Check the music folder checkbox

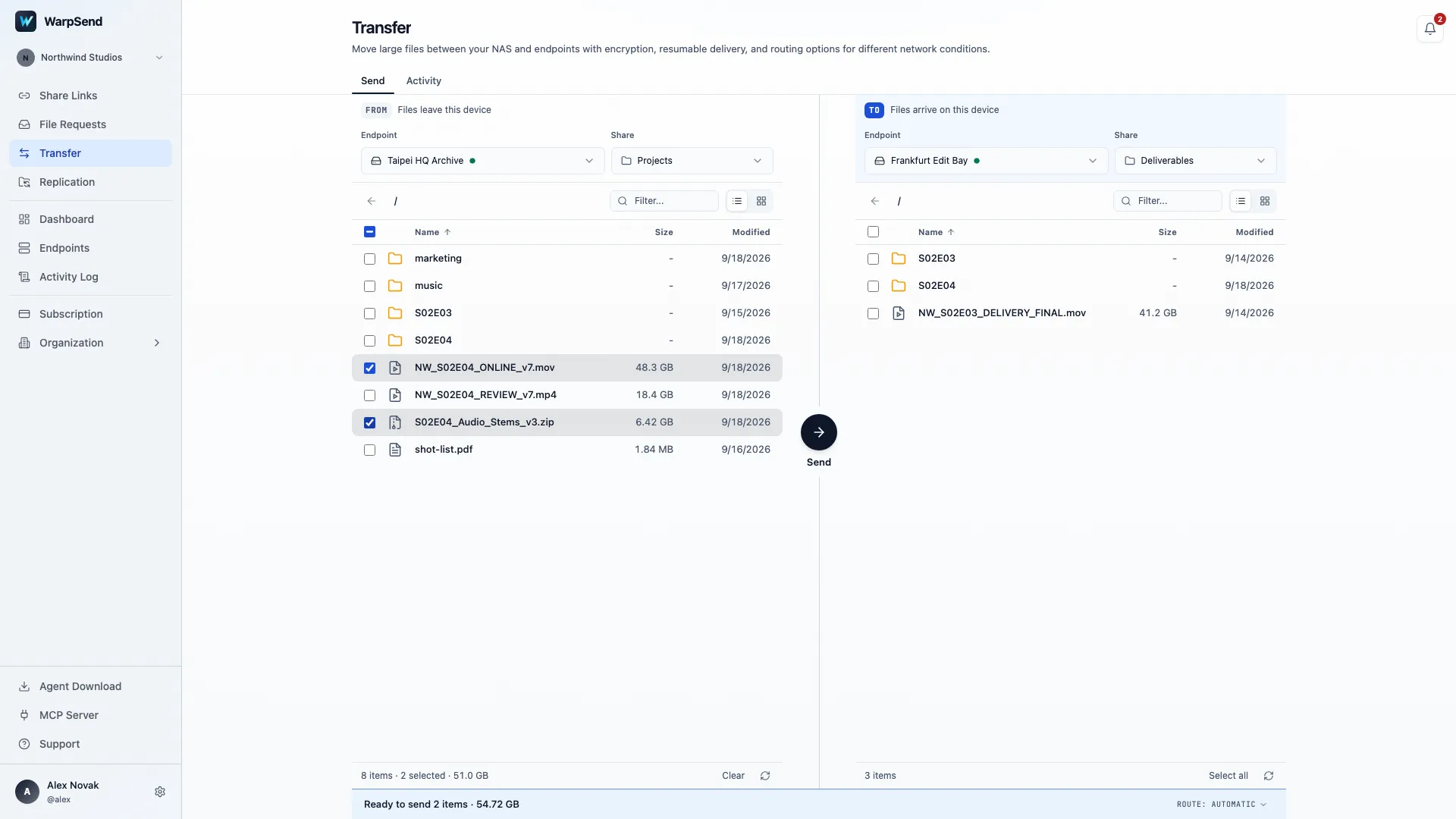point(369,286)
